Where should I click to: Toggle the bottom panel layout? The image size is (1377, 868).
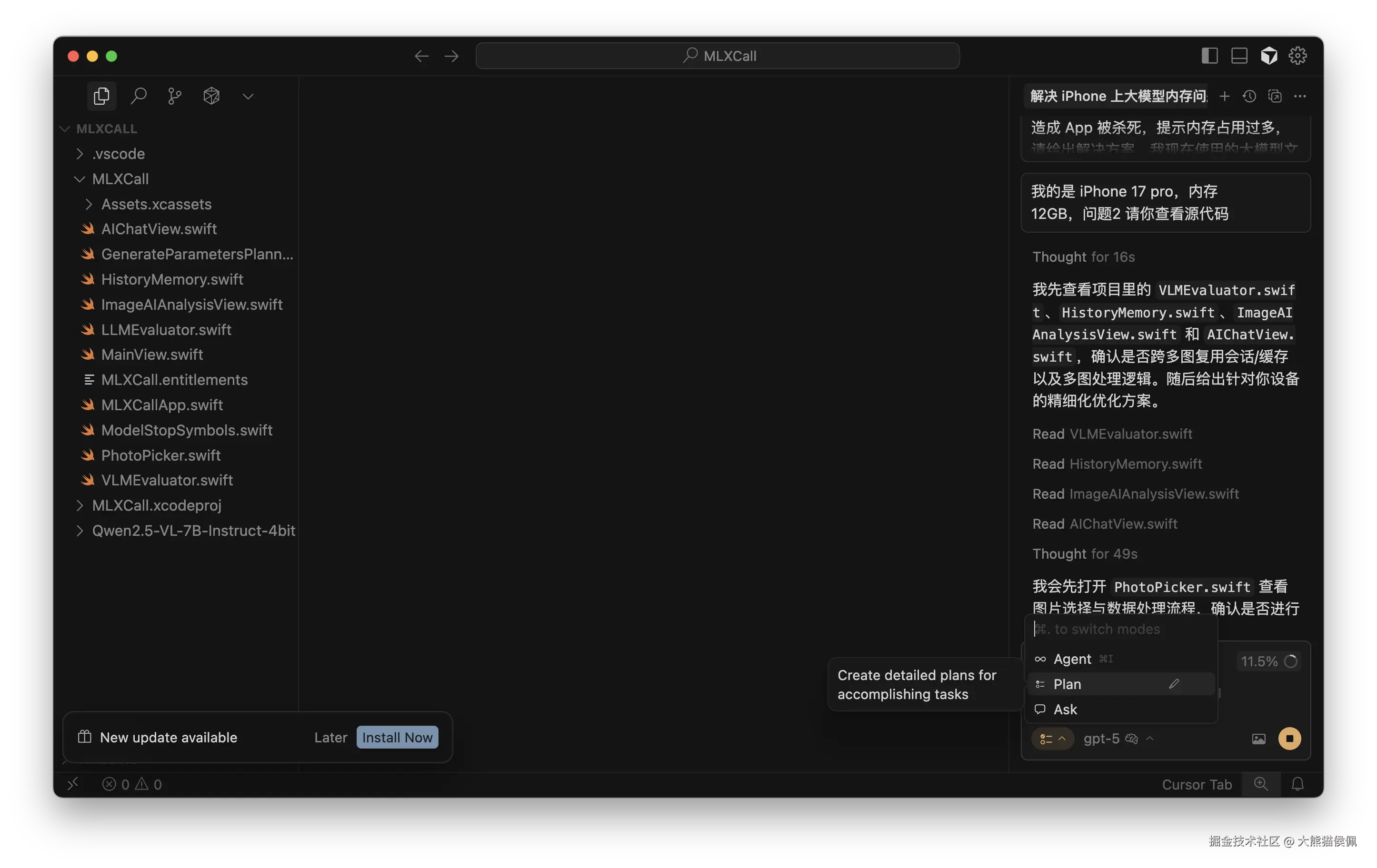[x=1238, y=55]
